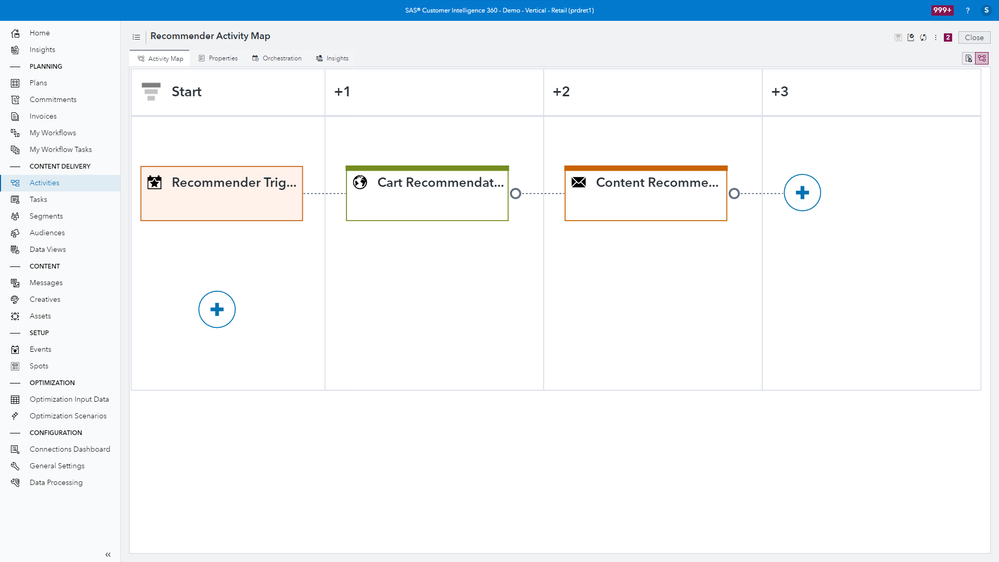Switch to the Orchestration tab
The height and width of the screenshot is (562, 999).
click(277, 58)
